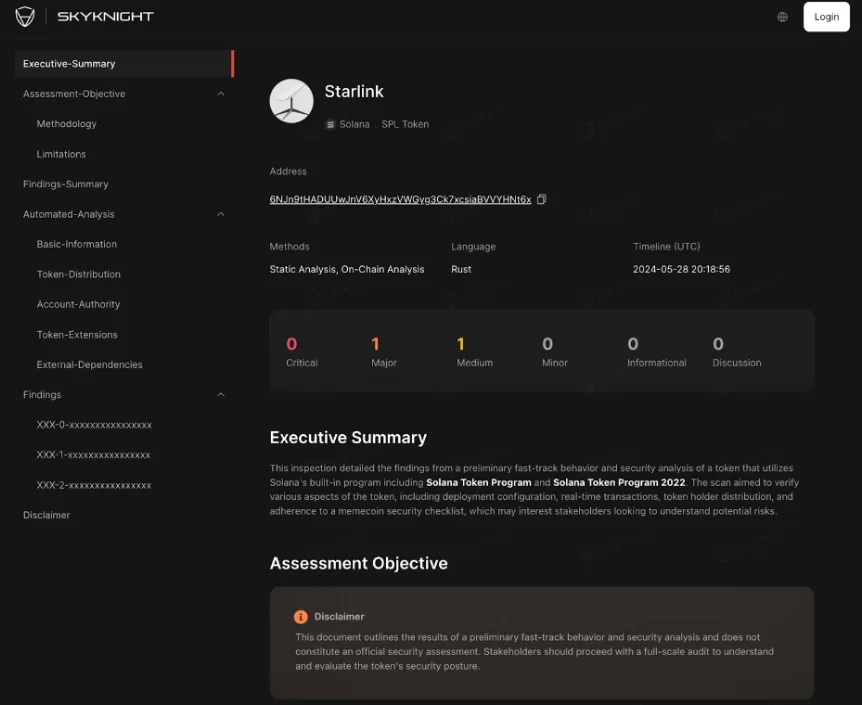
Task: Collapse the Findings section chevron
Action: [x=220, y=394]
